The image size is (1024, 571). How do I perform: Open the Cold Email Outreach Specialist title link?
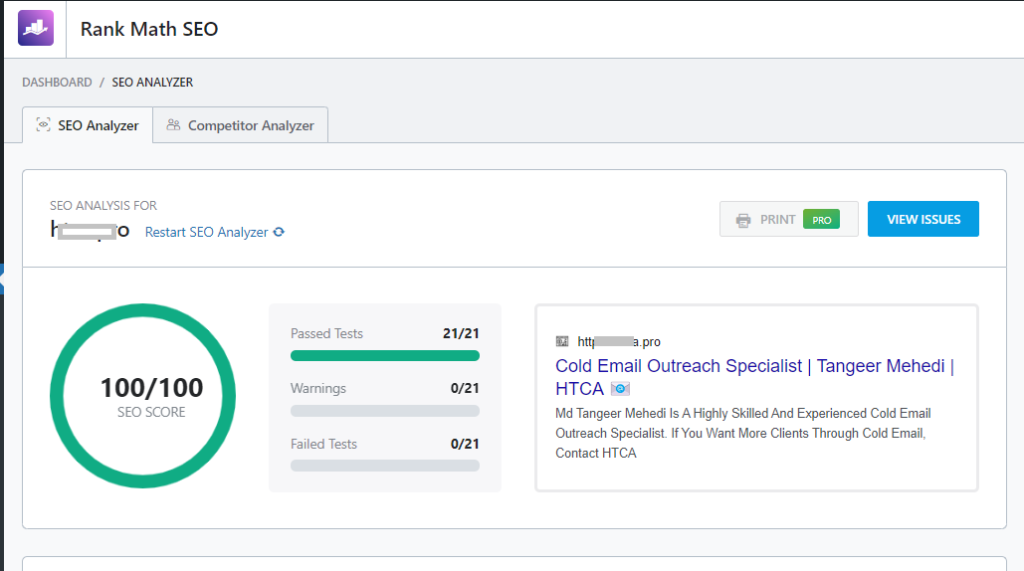754,377
